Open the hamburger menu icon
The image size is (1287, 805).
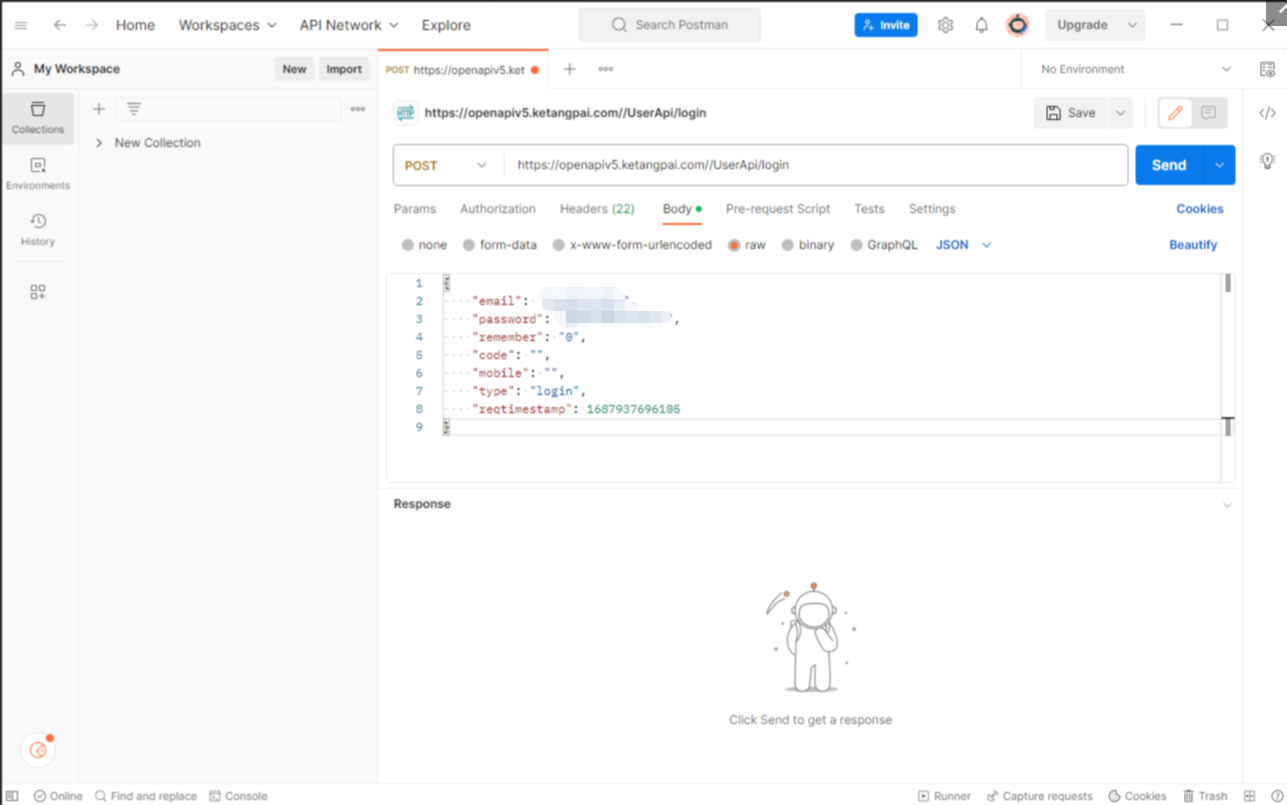(x=21, y=25)
